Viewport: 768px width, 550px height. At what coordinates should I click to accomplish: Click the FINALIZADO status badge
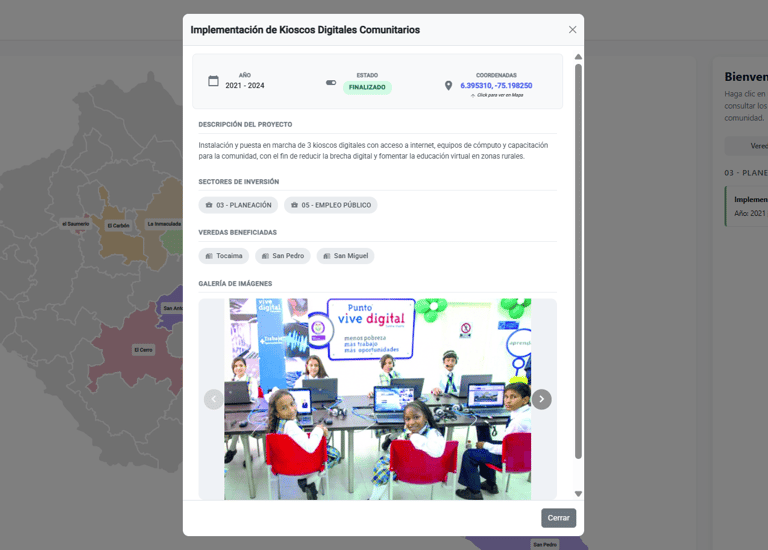[x=367, y=87]
